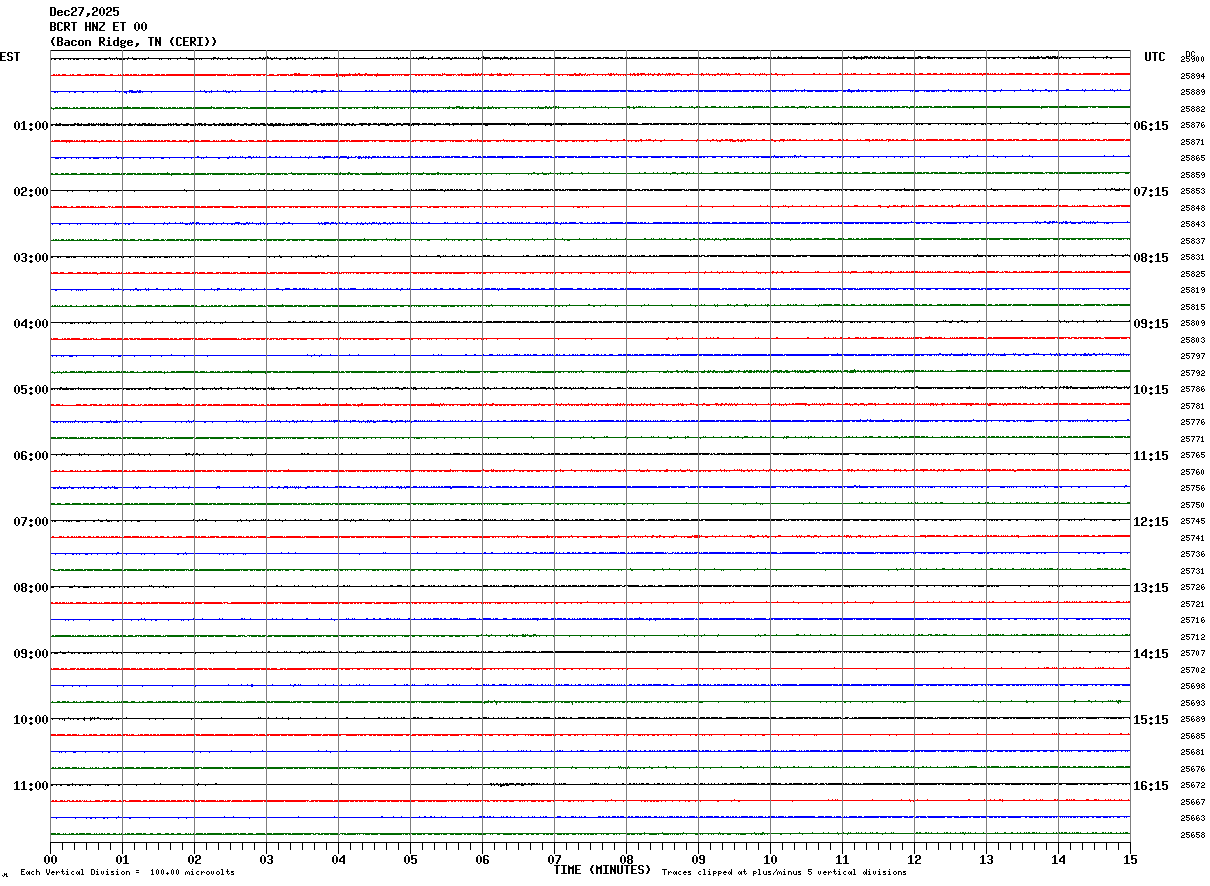Click the 06:15 UTC time label
The height and width of the screenshot is (886, 1210).
1151,126
